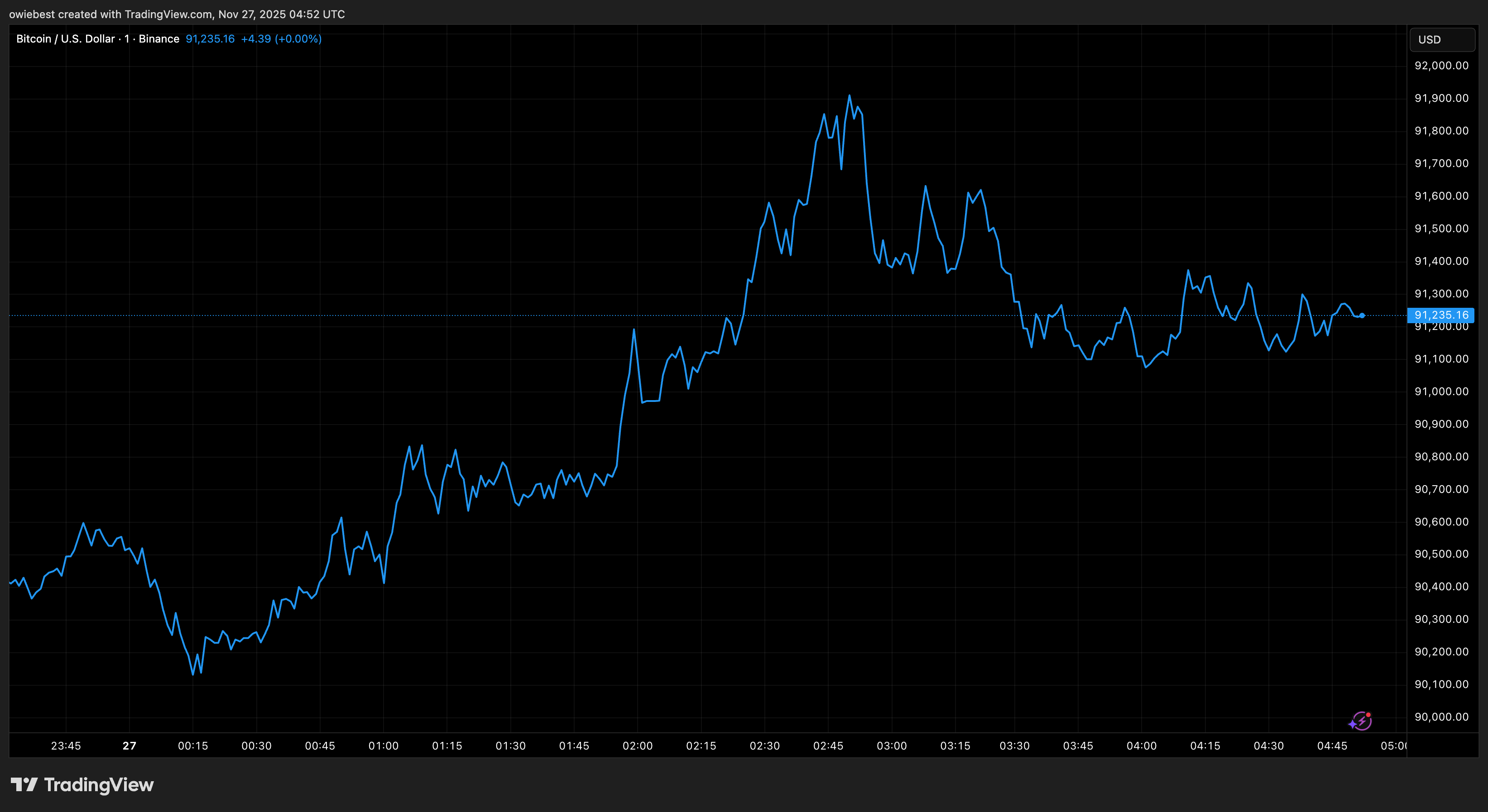1488x812 pixels.
Task: Click the 02:30 time axis label
Action: pyautogui.click(x=765, y=745)
